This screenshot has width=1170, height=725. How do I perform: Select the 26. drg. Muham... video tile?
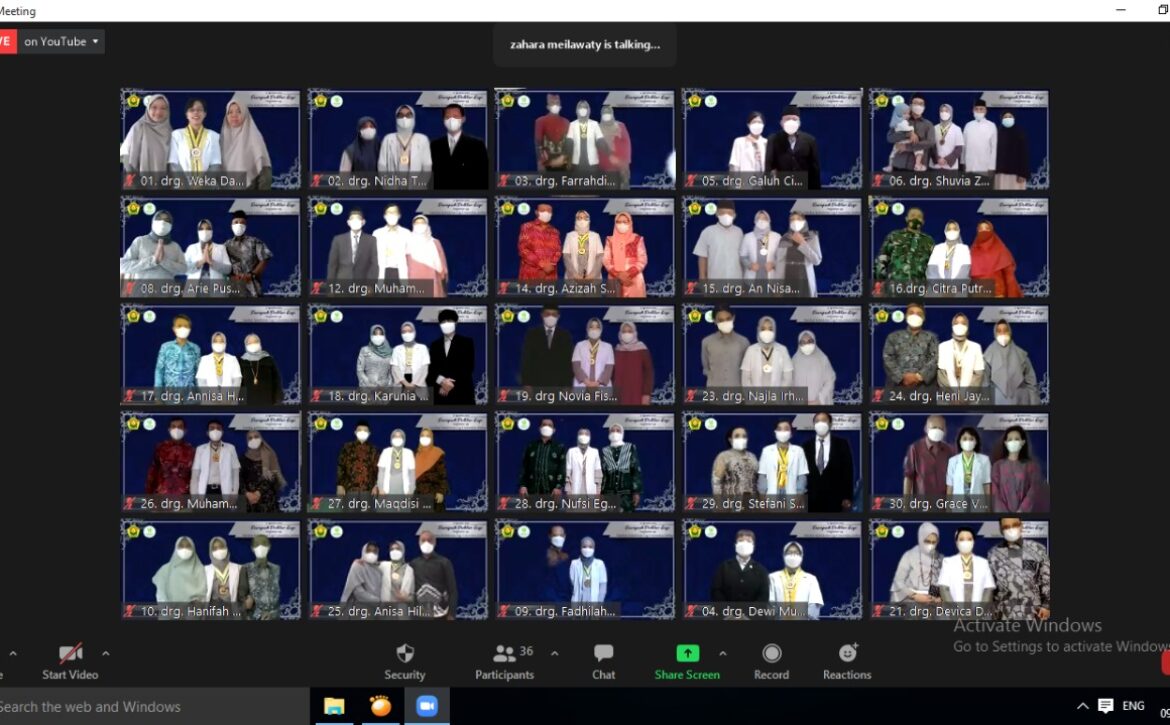210,462
